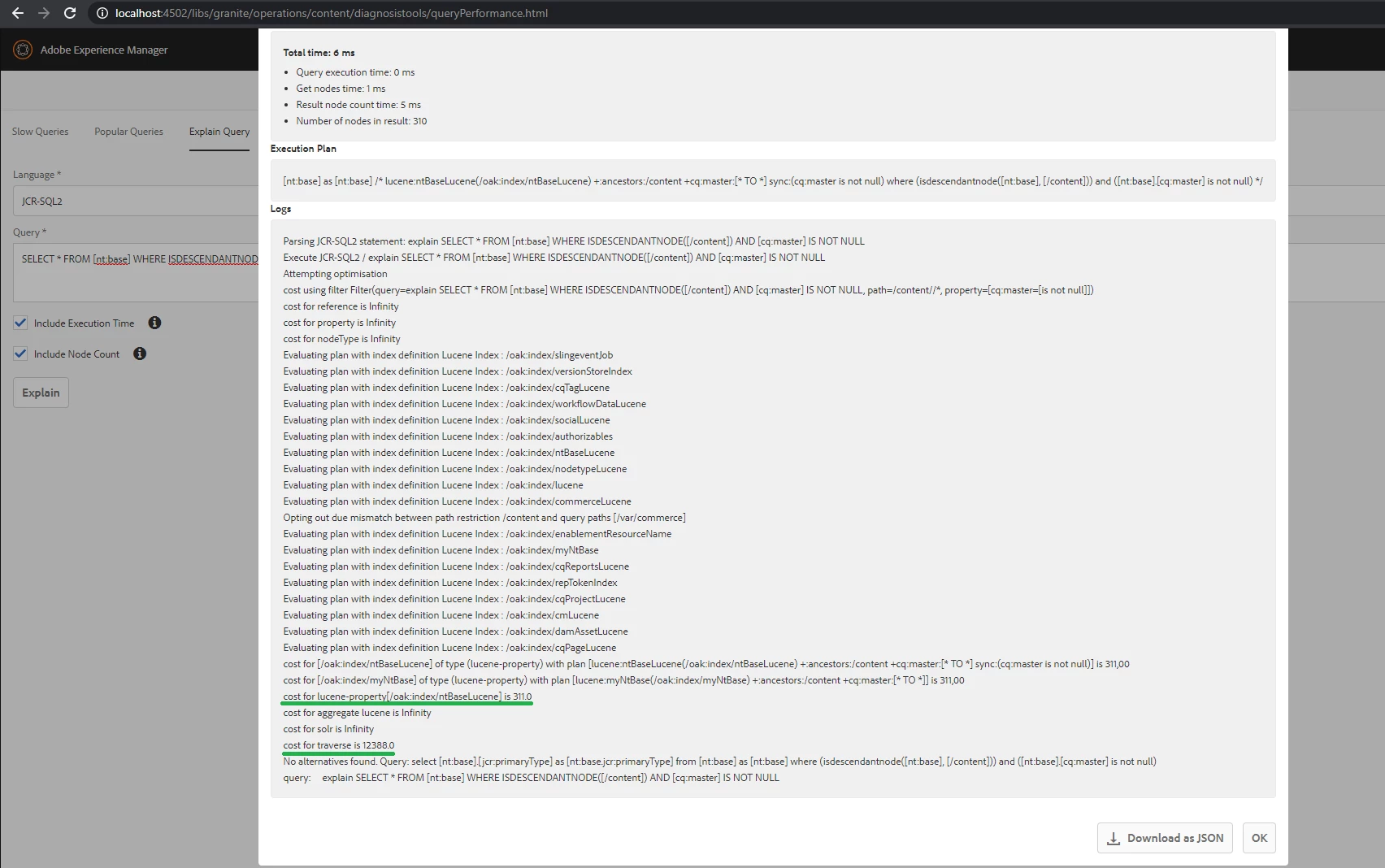The width and height of the screenshot is (1385, 868).
Task: Click 'cost for solr is Infinity' line
Action: (328, 729)
